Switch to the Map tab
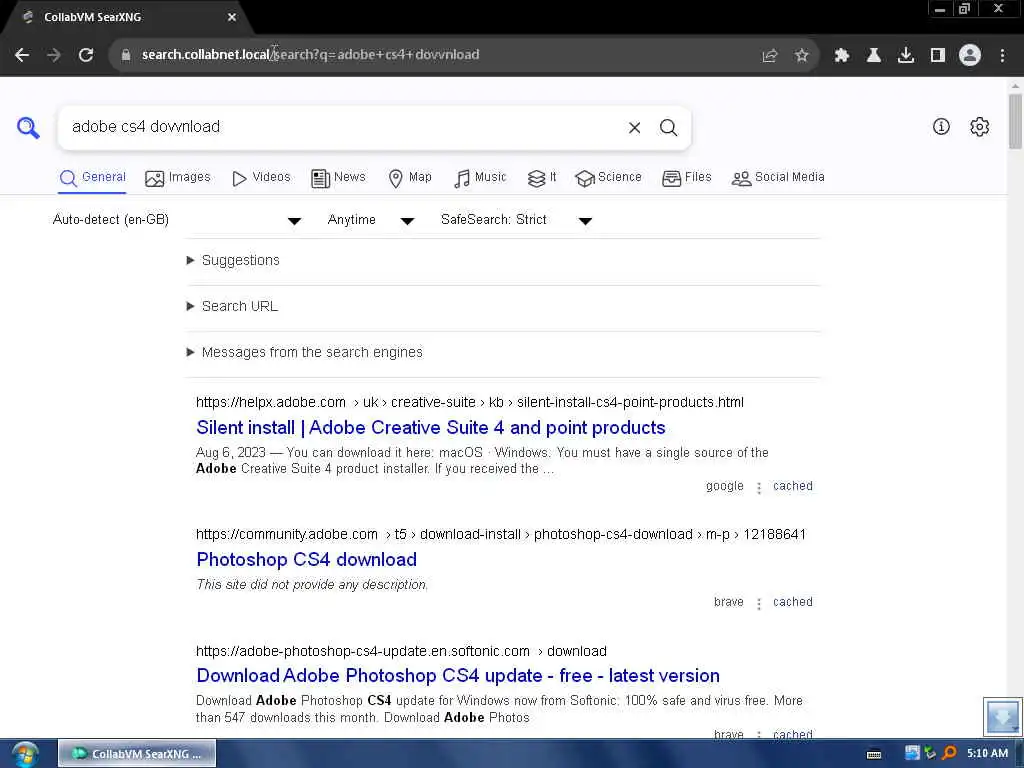1024x768 pixels. 409,178
